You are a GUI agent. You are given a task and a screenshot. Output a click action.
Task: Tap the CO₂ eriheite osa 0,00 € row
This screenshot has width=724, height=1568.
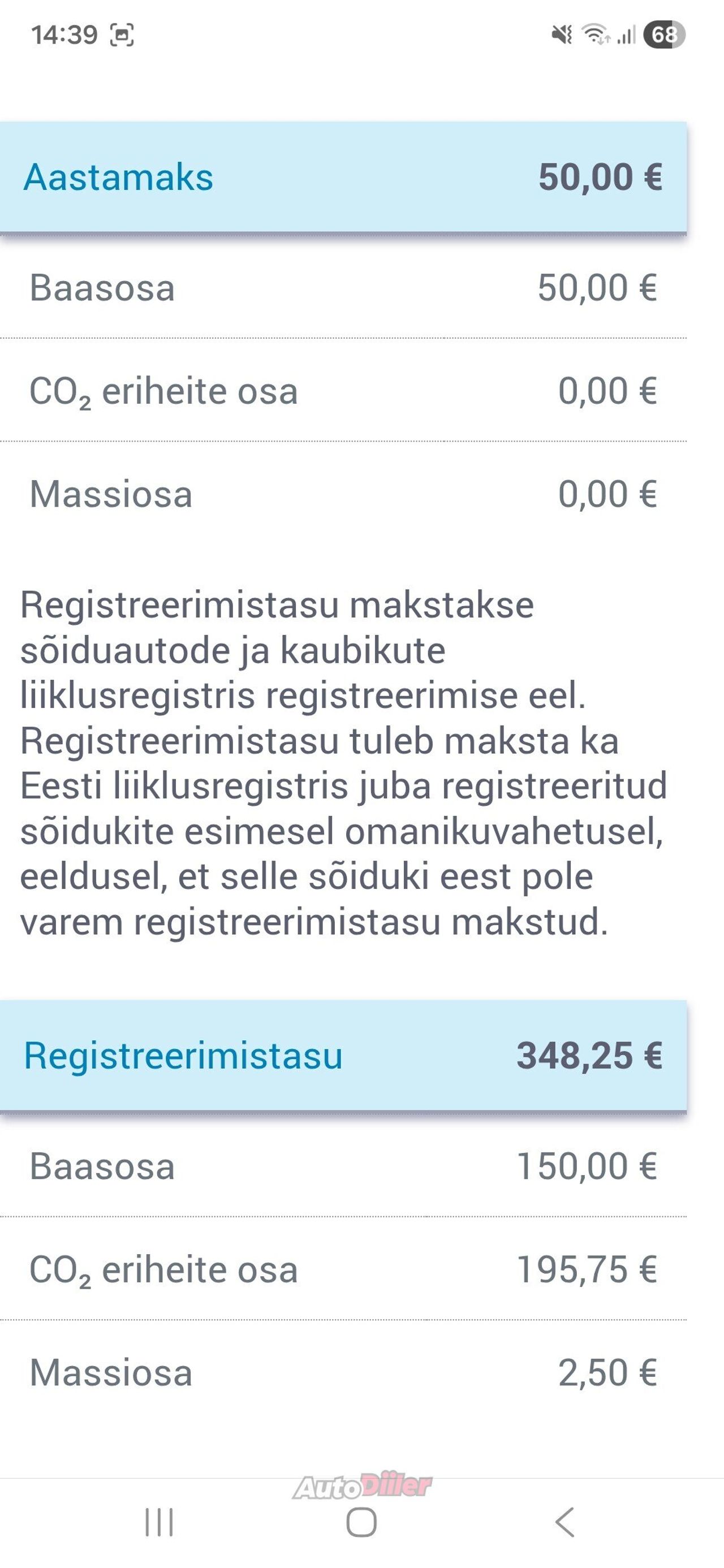pos(343,391)
